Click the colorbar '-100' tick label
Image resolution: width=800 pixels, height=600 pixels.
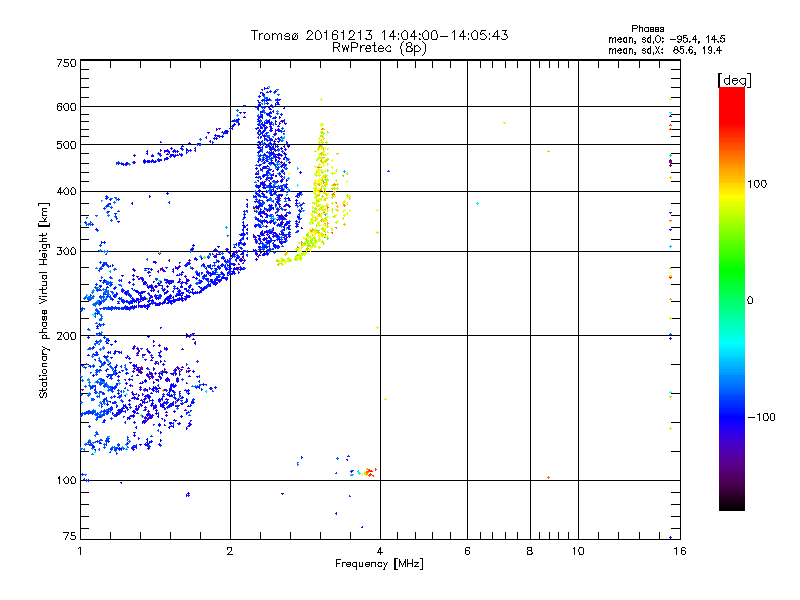tap(761, 417)
